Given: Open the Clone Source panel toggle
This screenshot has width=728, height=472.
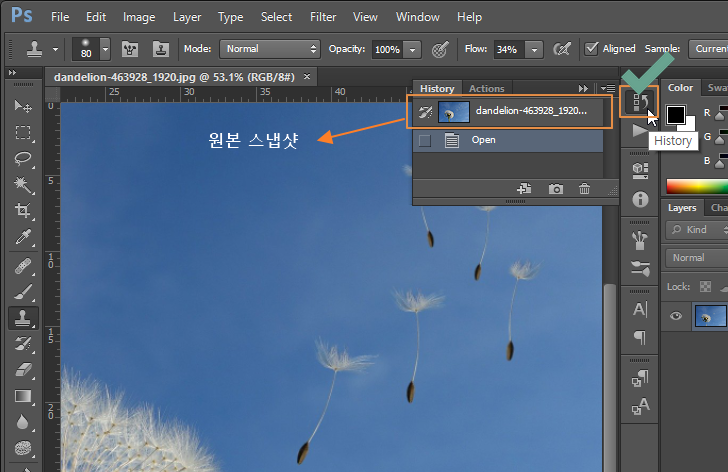Looking at the screenshot, I should (x=161, y=49).
